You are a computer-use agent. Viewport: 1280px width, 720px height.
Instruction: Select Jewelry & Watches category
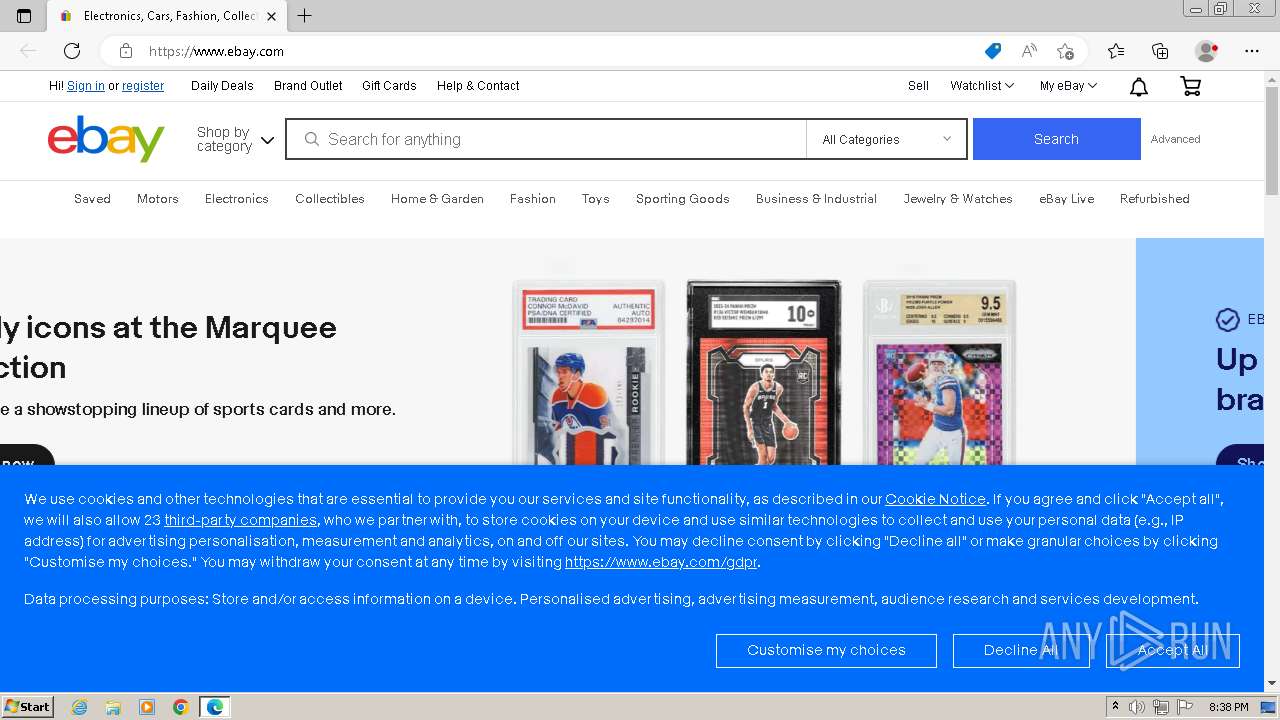[958, 199]
